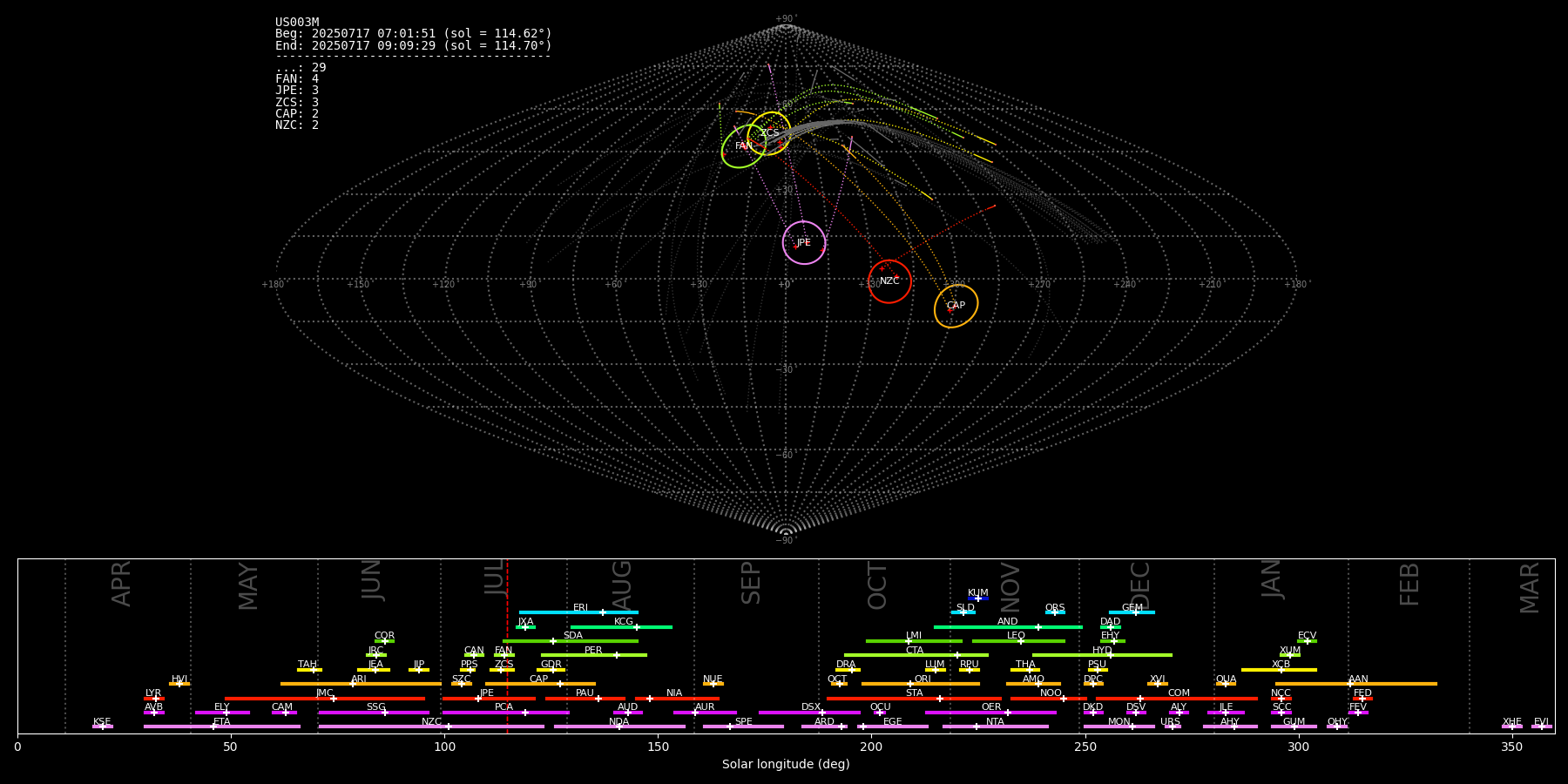The width and height of the screenshot is (1568, 784).
Task: Click the ARI shower label in timeline
Action: click(x=359, y=679)
